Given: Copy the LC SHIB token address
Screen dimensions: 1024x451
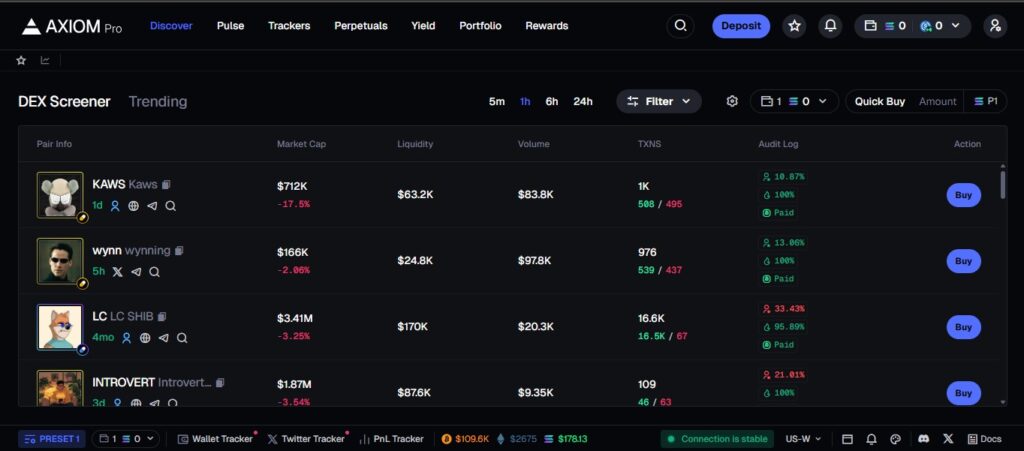Looking at the screenshot, I should coord(162,317).
